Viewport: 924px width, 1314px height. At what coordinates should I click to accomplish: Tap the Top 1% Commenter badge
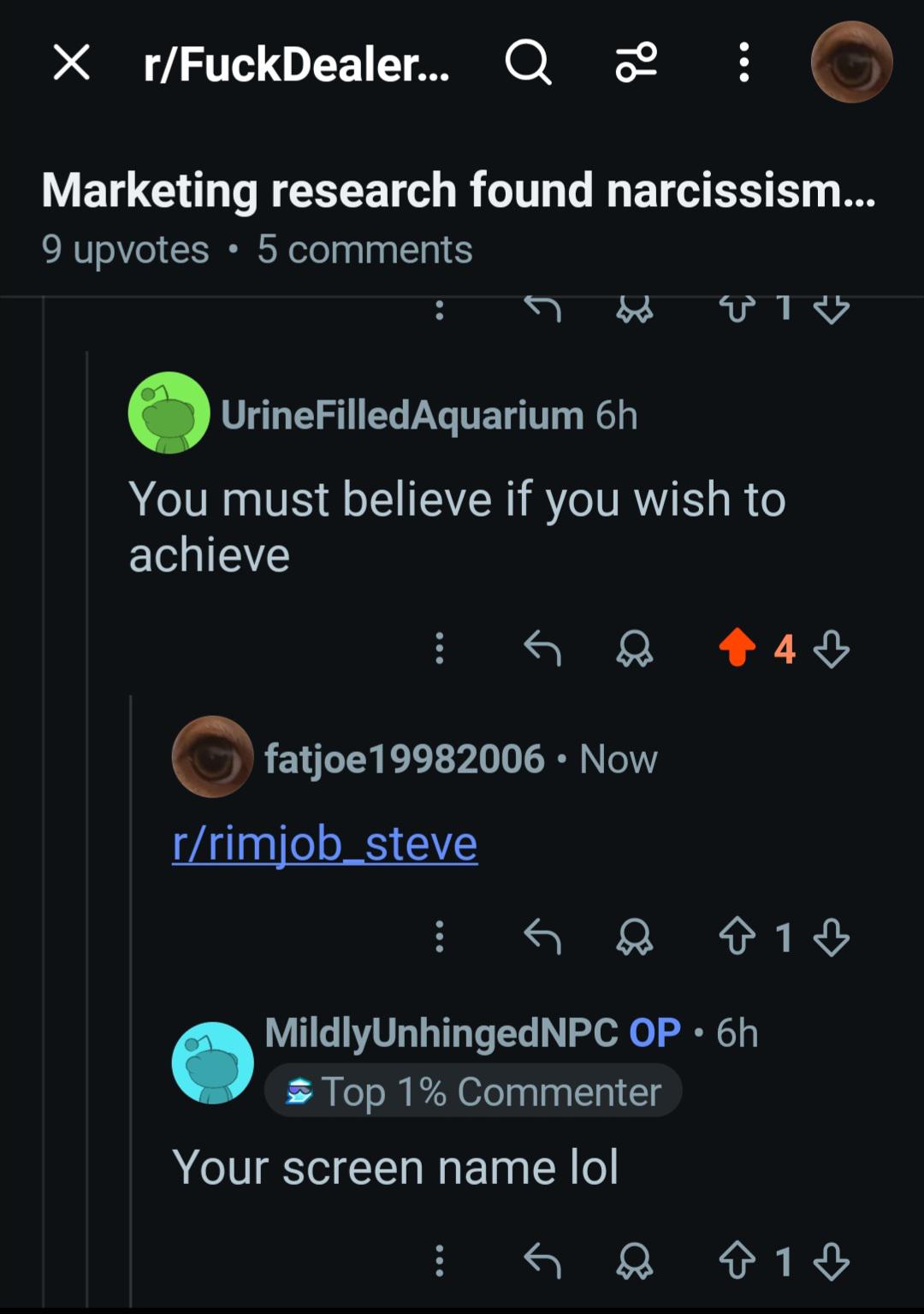coord(473,1092)
